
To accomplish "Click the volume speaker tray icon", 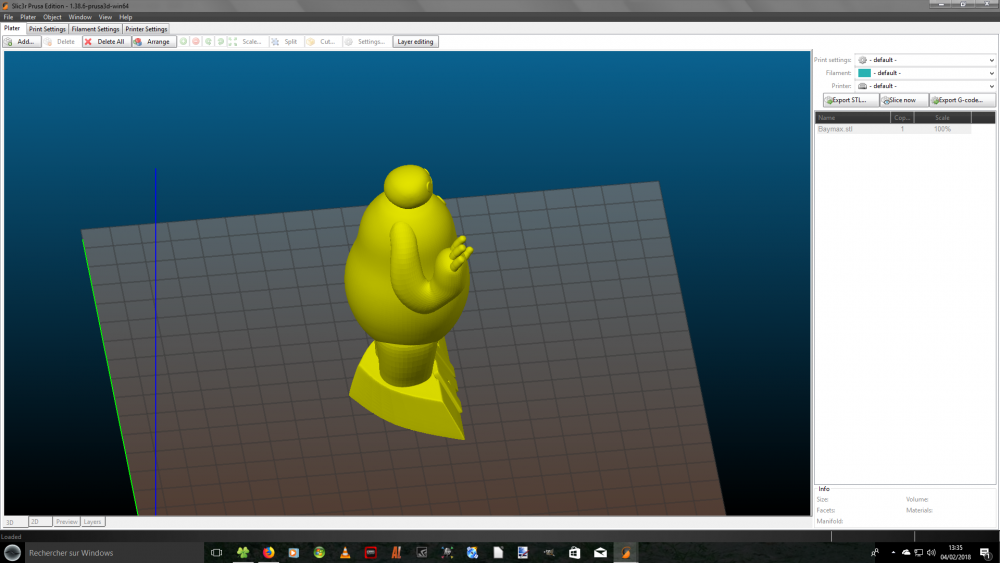I will (x=931, y=553).
